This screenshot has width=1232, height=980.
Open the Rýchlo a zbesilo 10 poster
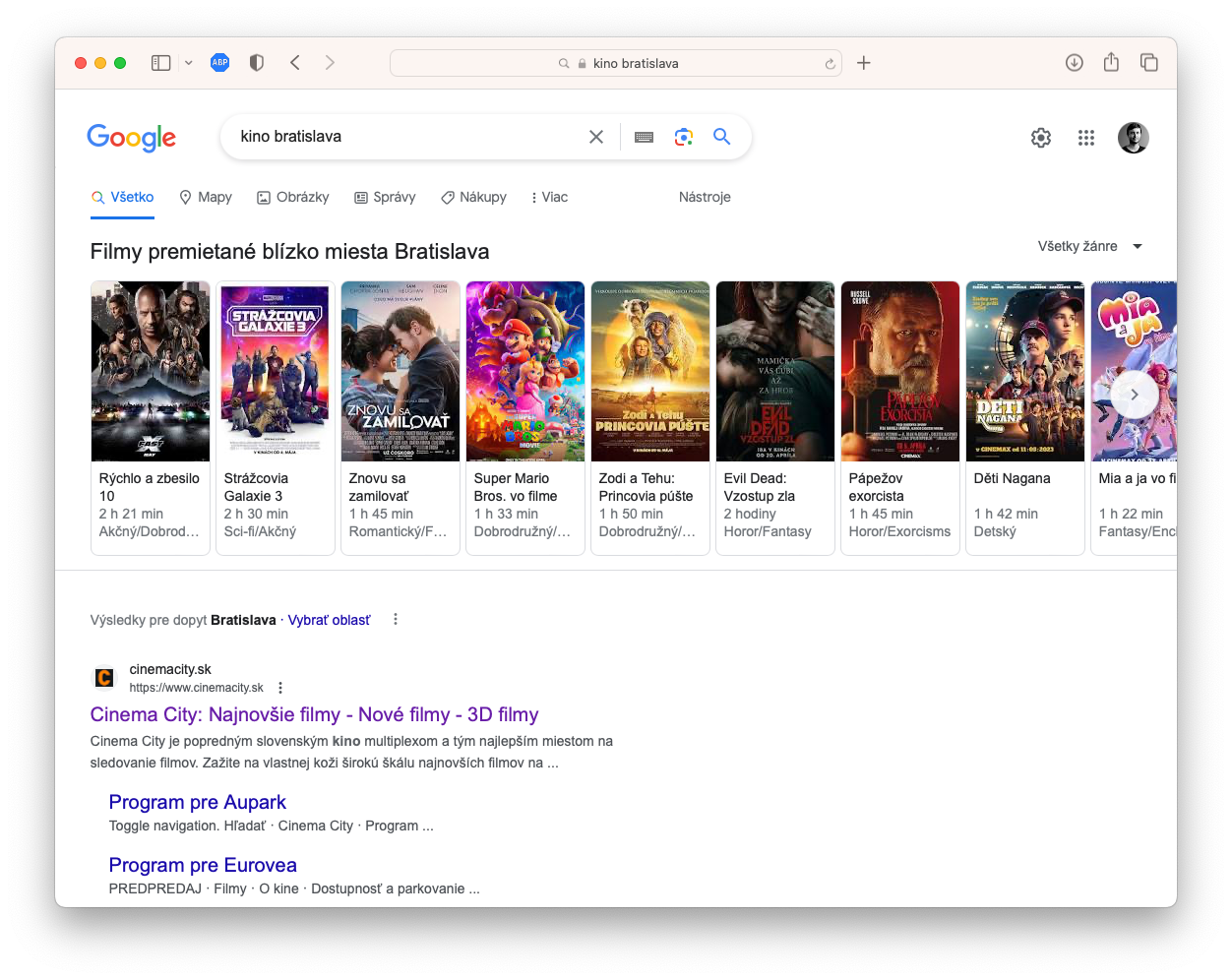click(x=151, y=371)
